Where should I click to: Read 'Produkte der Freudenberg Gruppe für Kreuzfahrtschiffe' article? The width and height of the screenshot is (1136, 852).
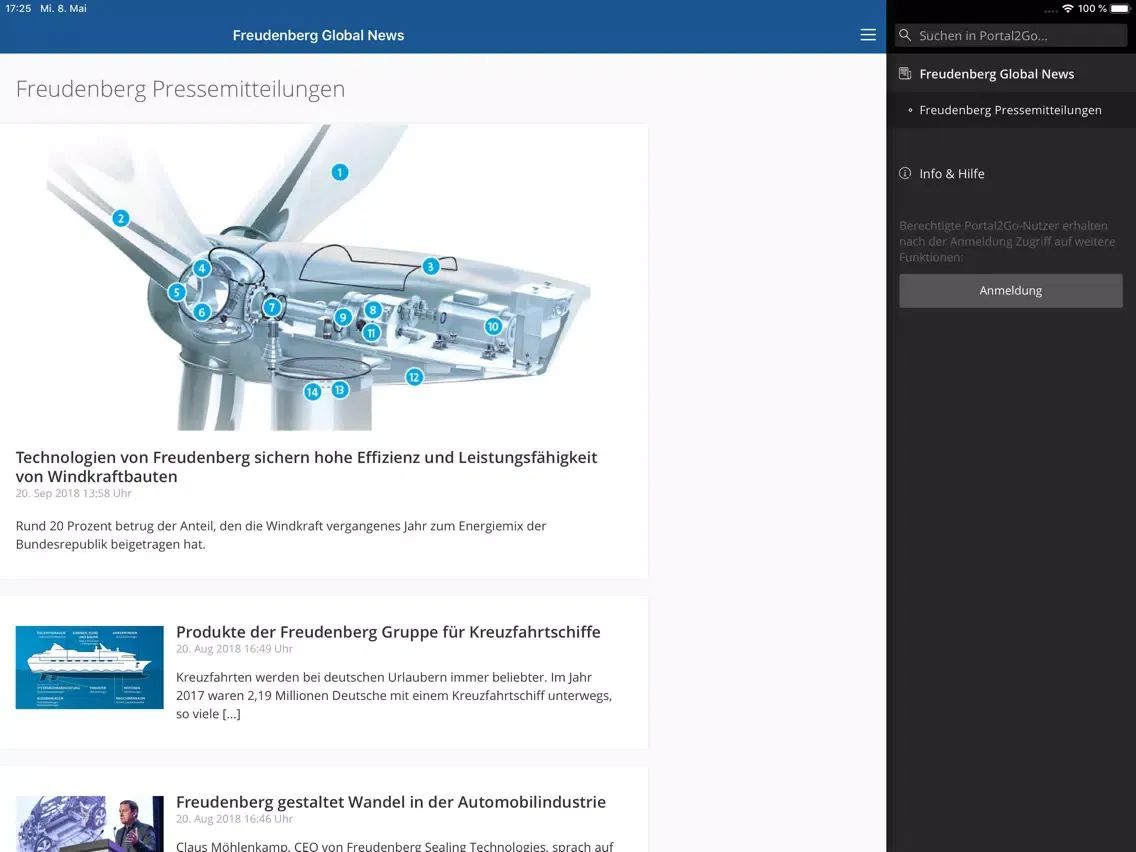click(388, 632)
